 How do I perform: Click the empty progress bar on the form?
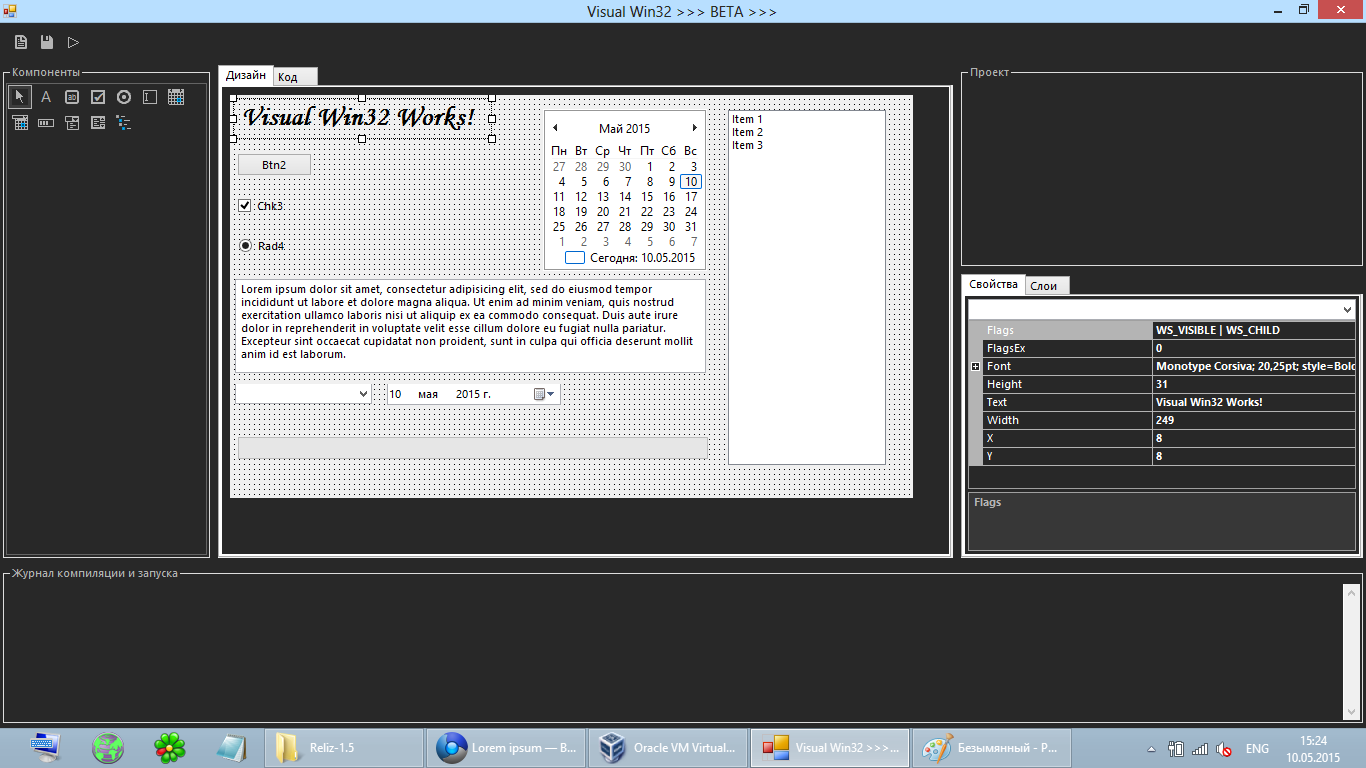(x=473, y=447)
